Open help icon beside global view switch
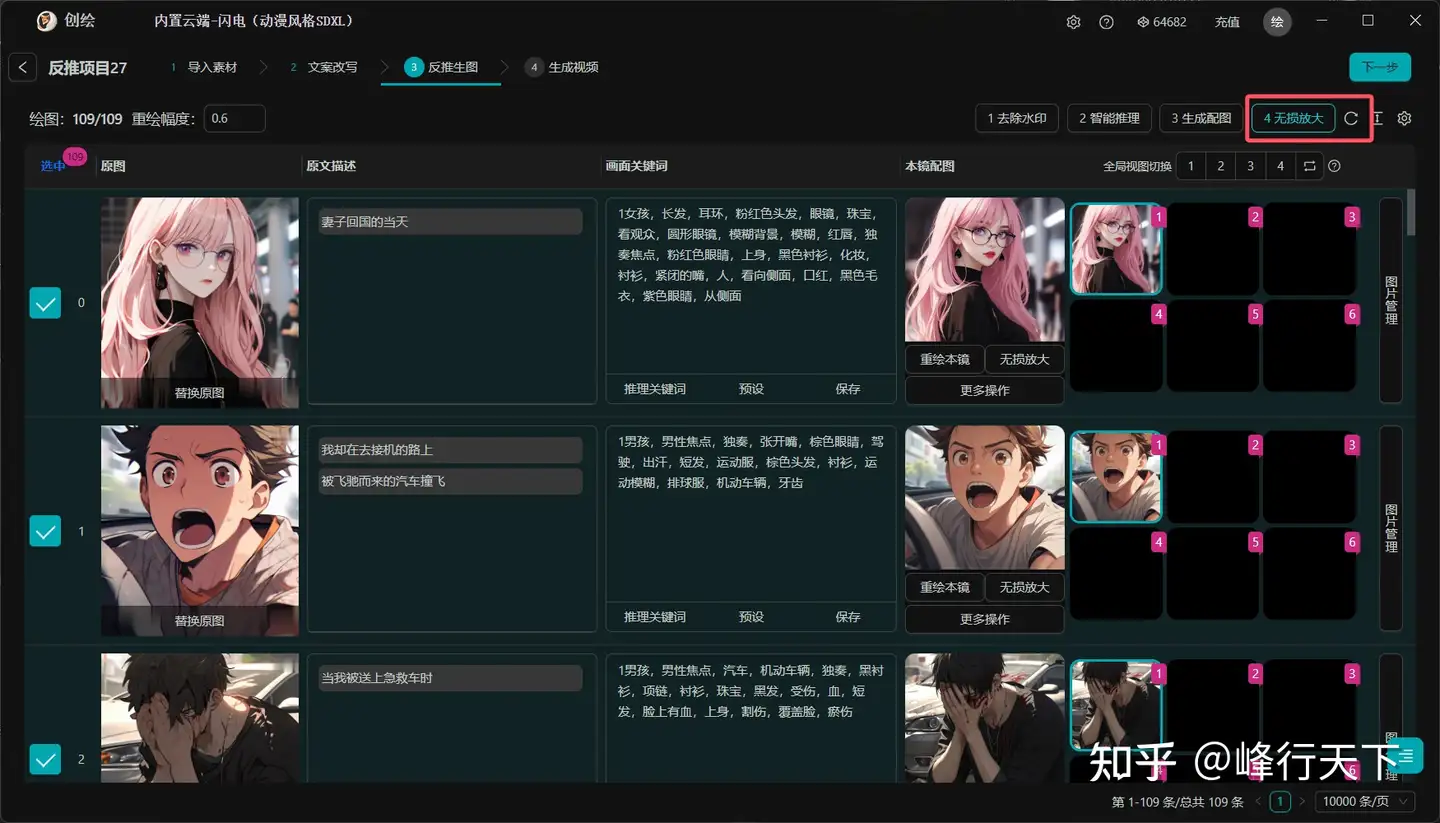This screenshot has width=1440, height=823. tap(1334, 166)
